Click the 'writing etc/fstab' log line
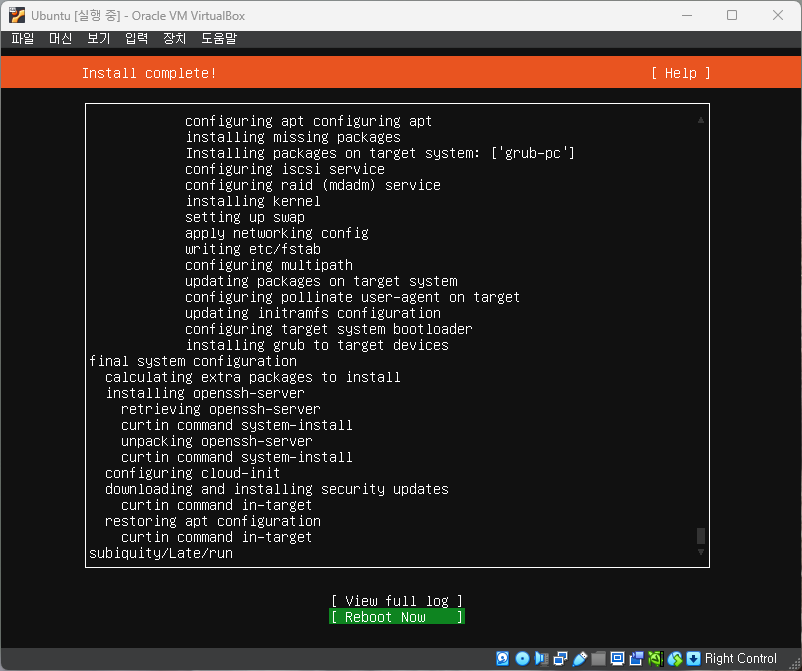This screenshot has height=671, width=802. [x=253, y=249]
